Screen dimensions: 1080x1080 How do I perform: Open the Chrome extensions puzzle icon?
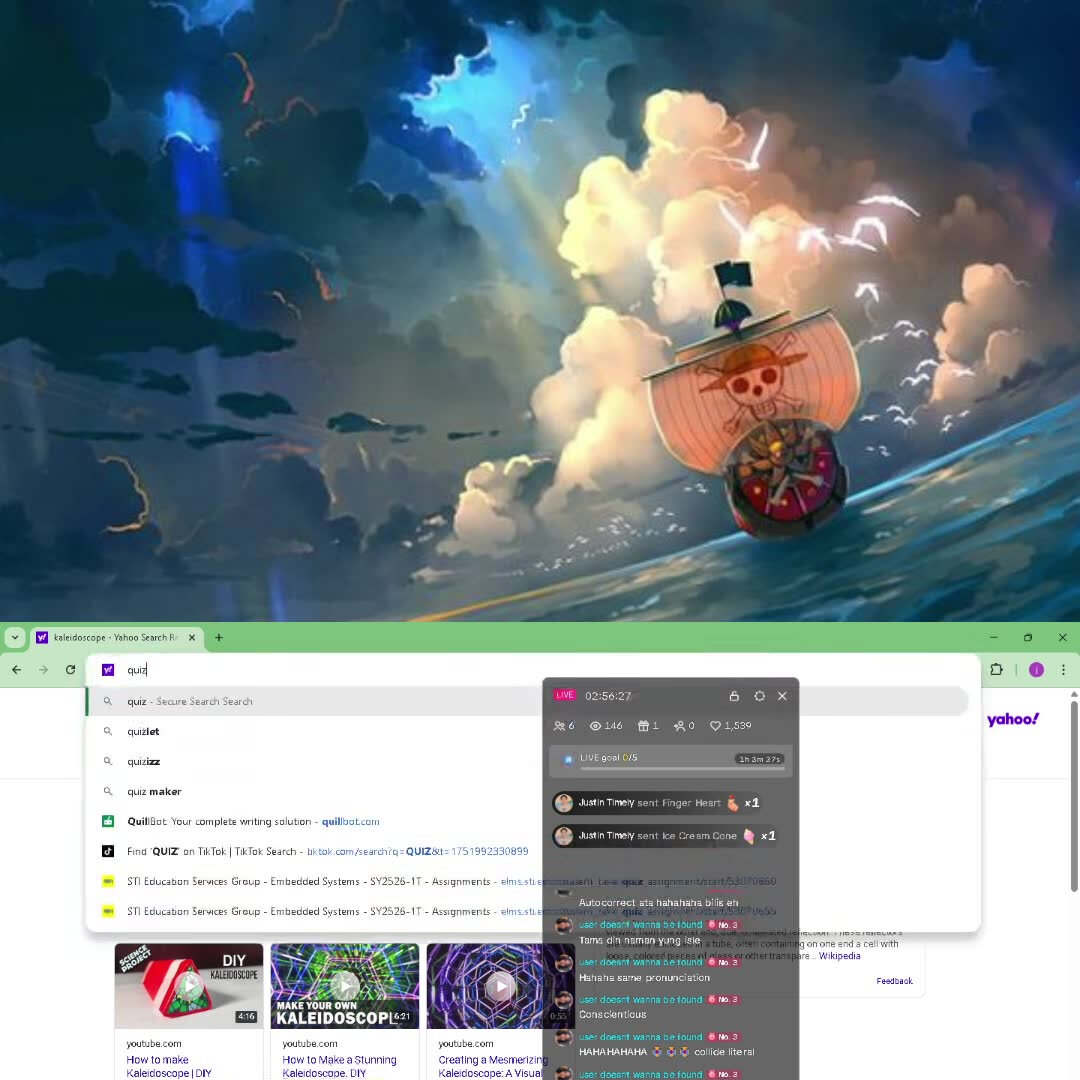coord(997,670)
